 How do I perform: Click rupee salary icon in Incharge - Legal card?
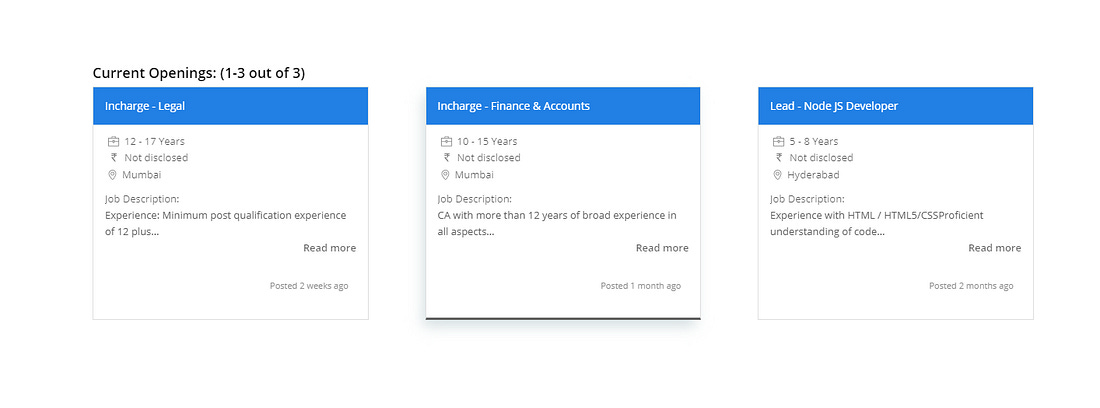114,158
